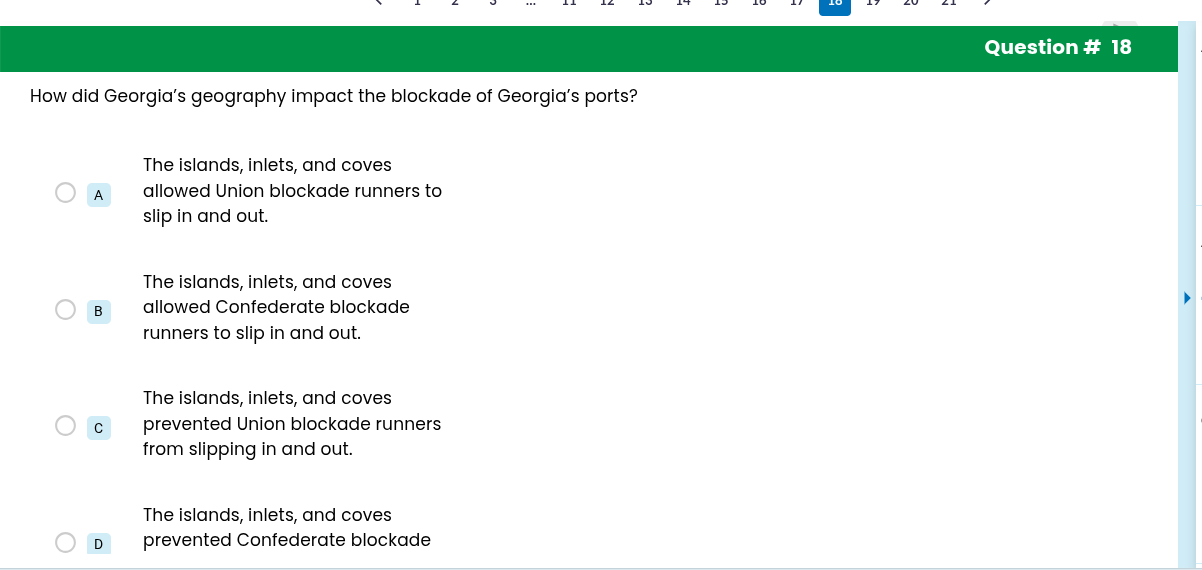Screen dimensions: 1202x570
Task: Click answer text 'prevented Confederate blockade'
Action: [287, 540]
